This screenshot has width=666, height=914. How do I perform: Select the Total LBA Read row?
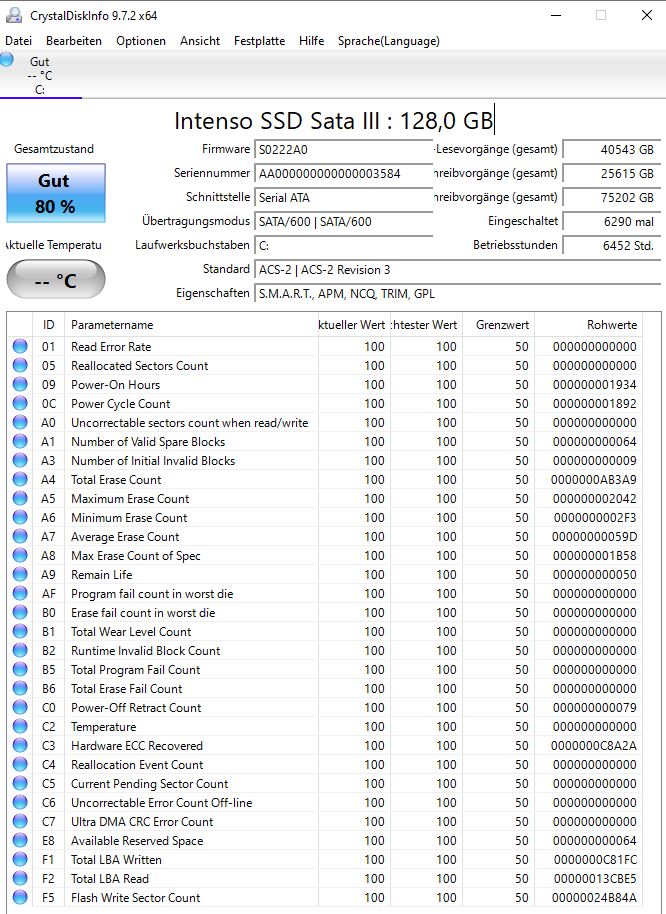click(325, 878)
